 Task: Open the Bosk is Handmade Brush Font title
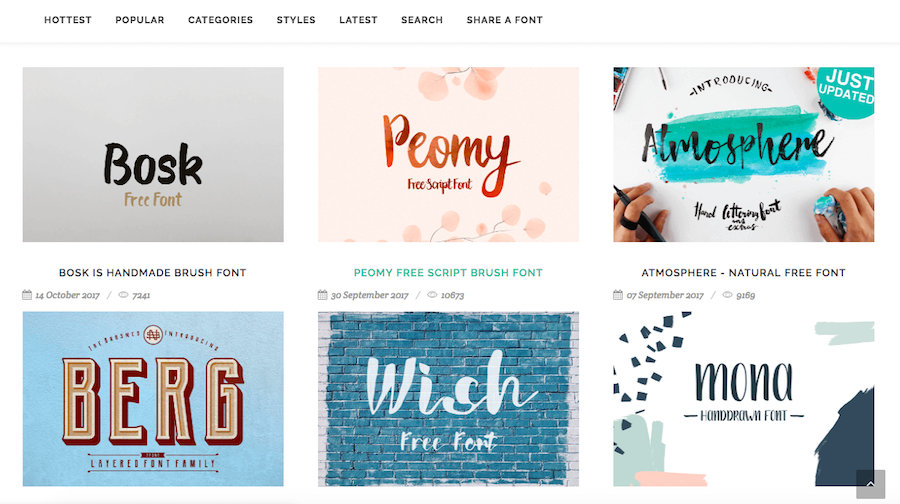(153, 273)
